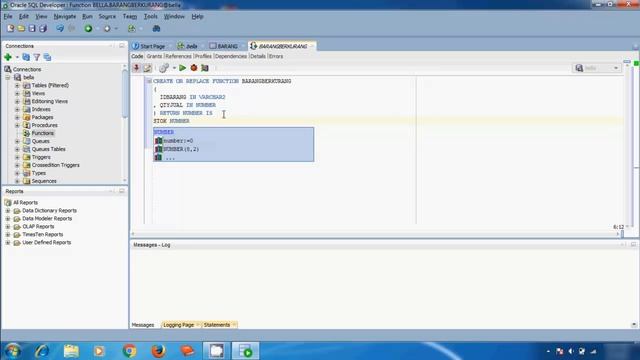Click the Save All toolbar icon
The width and height of the screenshot is (640, 360).
pos(43,29)
